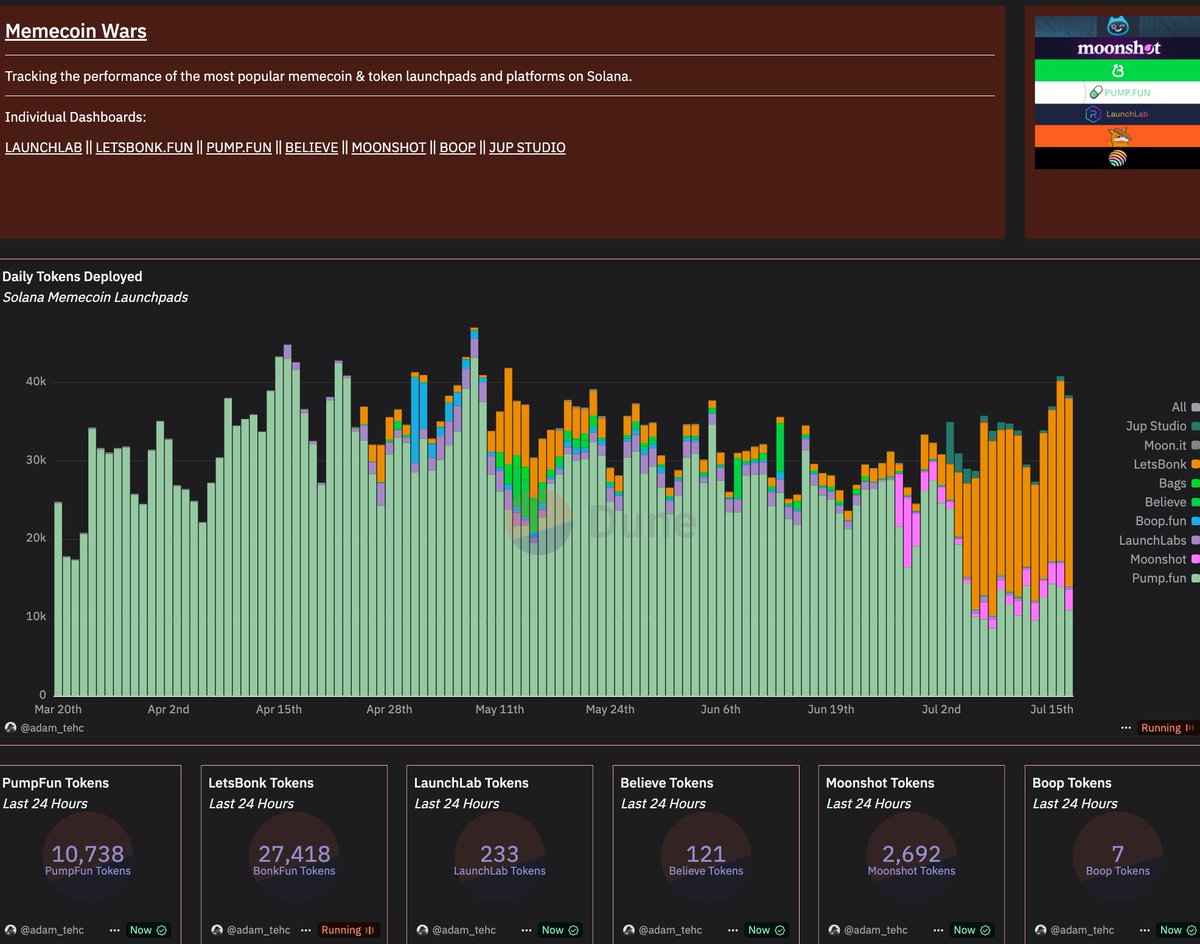Image resolution: width=1200 pixels, height=944 pixels.
Task: Click @adam_tehc on the PumpFun card
Action: tap(52, 930)
